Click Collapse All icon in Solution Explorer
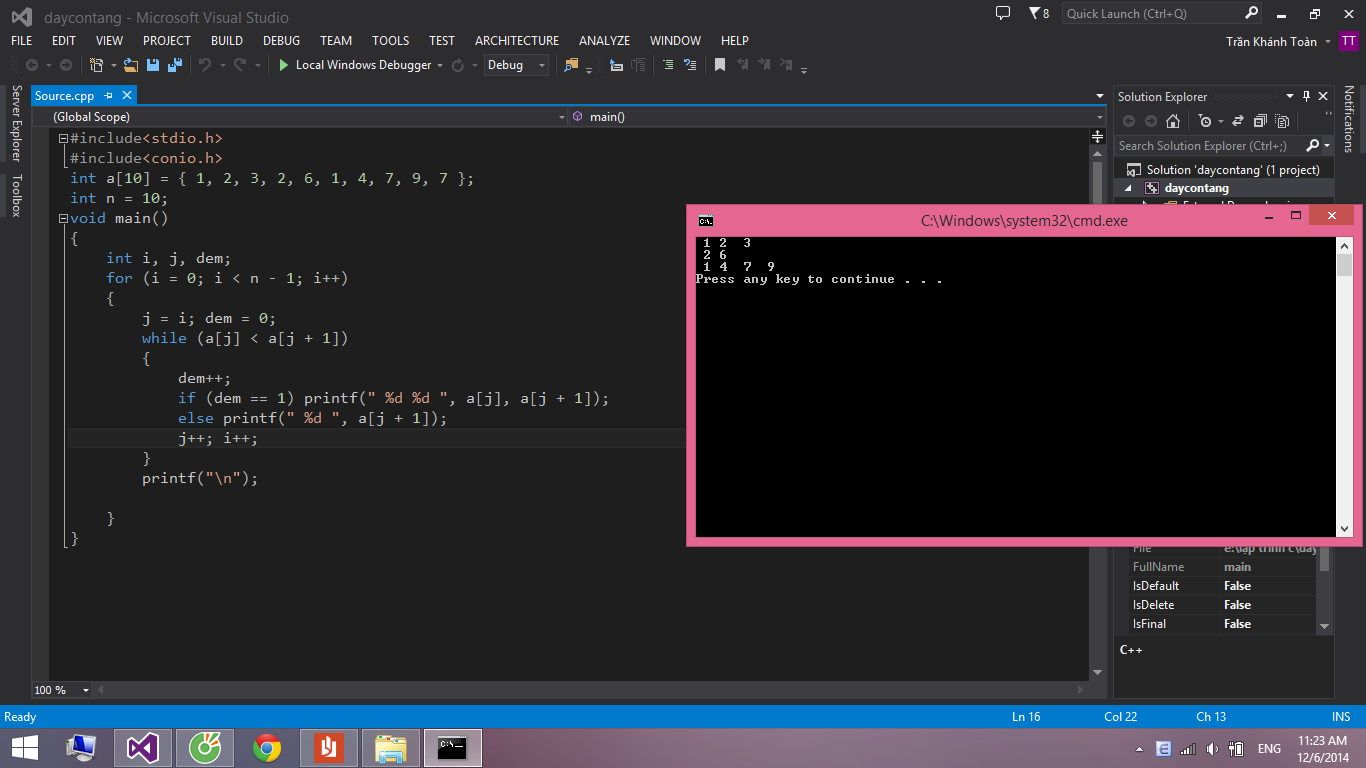Image resolution: width=1366 pixels, height=768 pixels. point(1258,121)
